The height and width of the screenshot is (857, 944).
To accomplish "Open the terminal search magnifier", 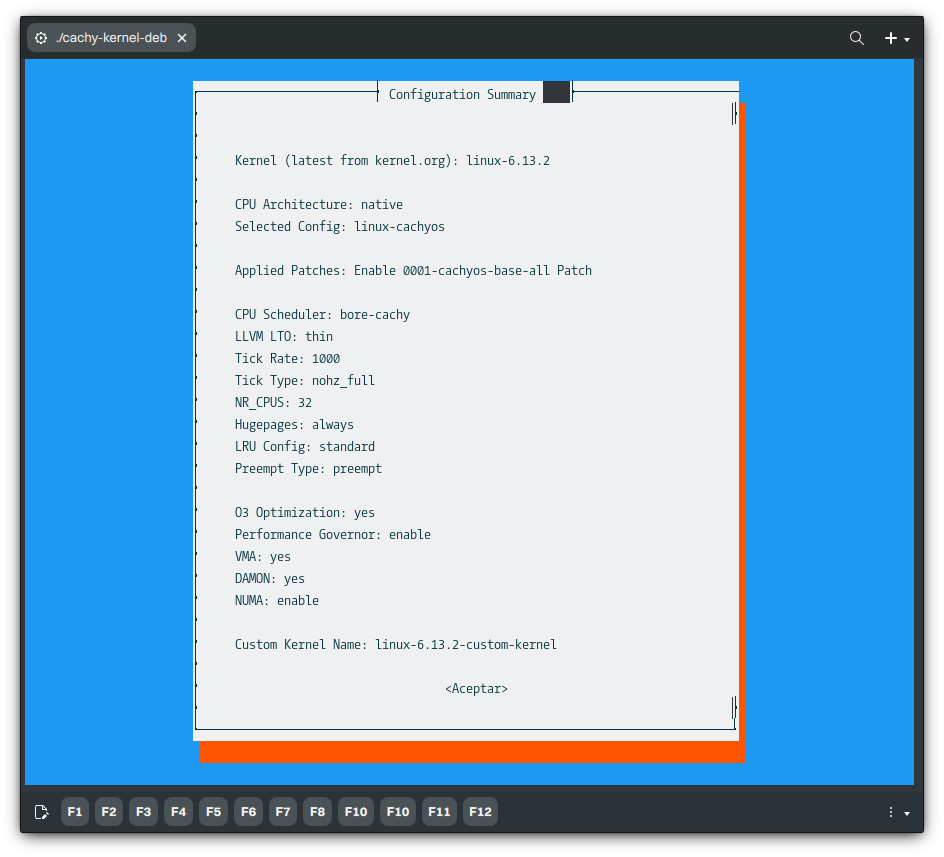I will click(857, 38).
